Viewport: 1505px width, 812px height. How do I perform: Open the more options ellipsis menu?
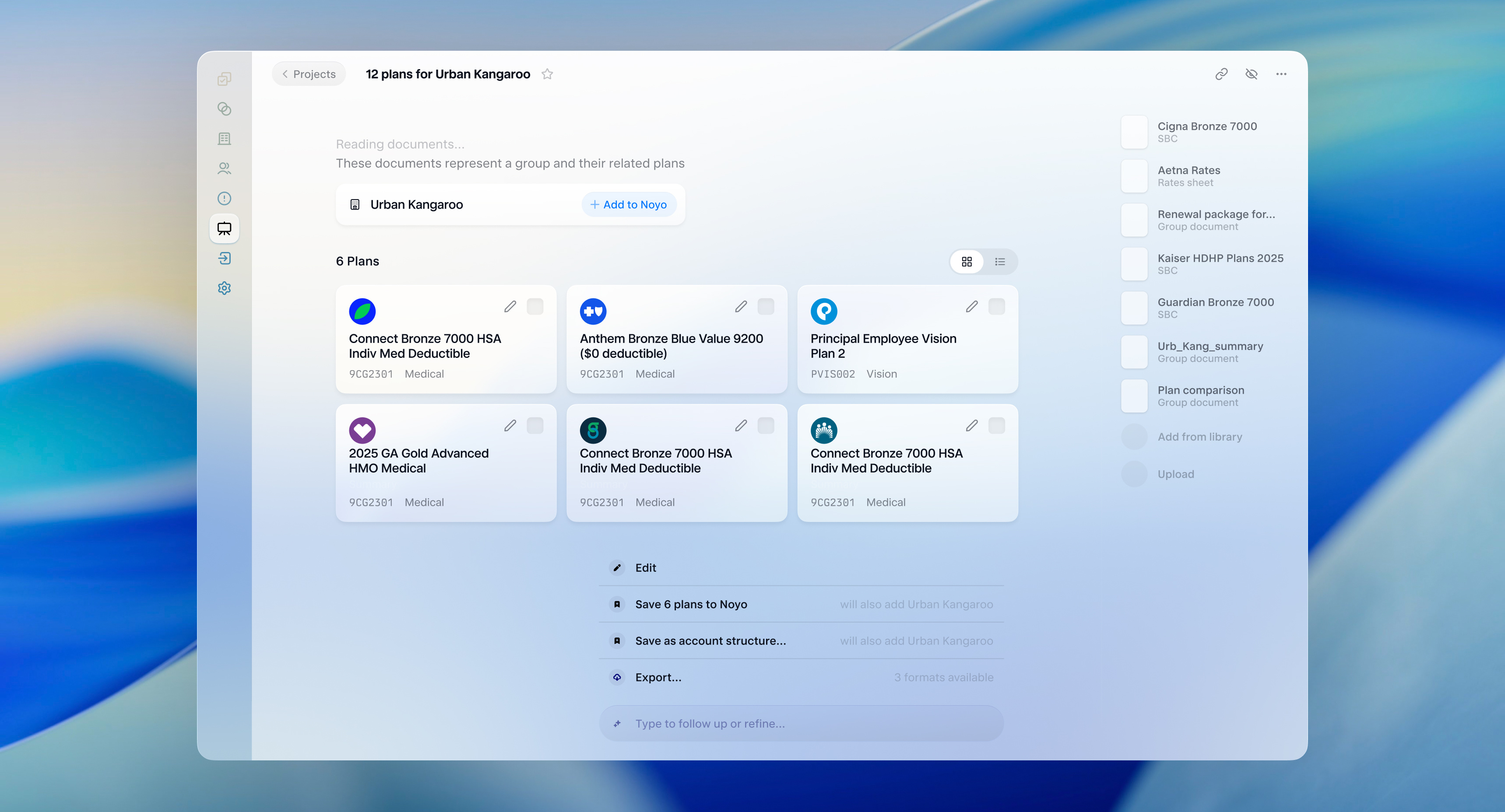coord(1281,73)
